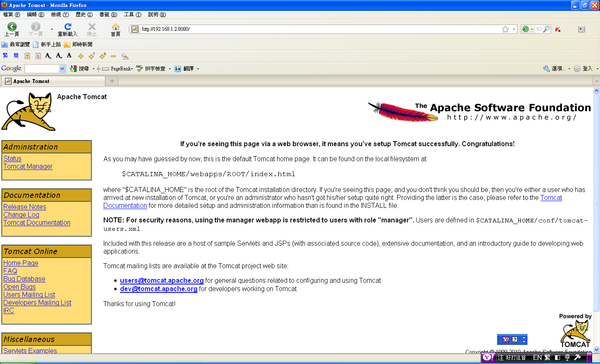Open the Getting Started bookmark
Viewport: 600px width, 364px height.
47,44
